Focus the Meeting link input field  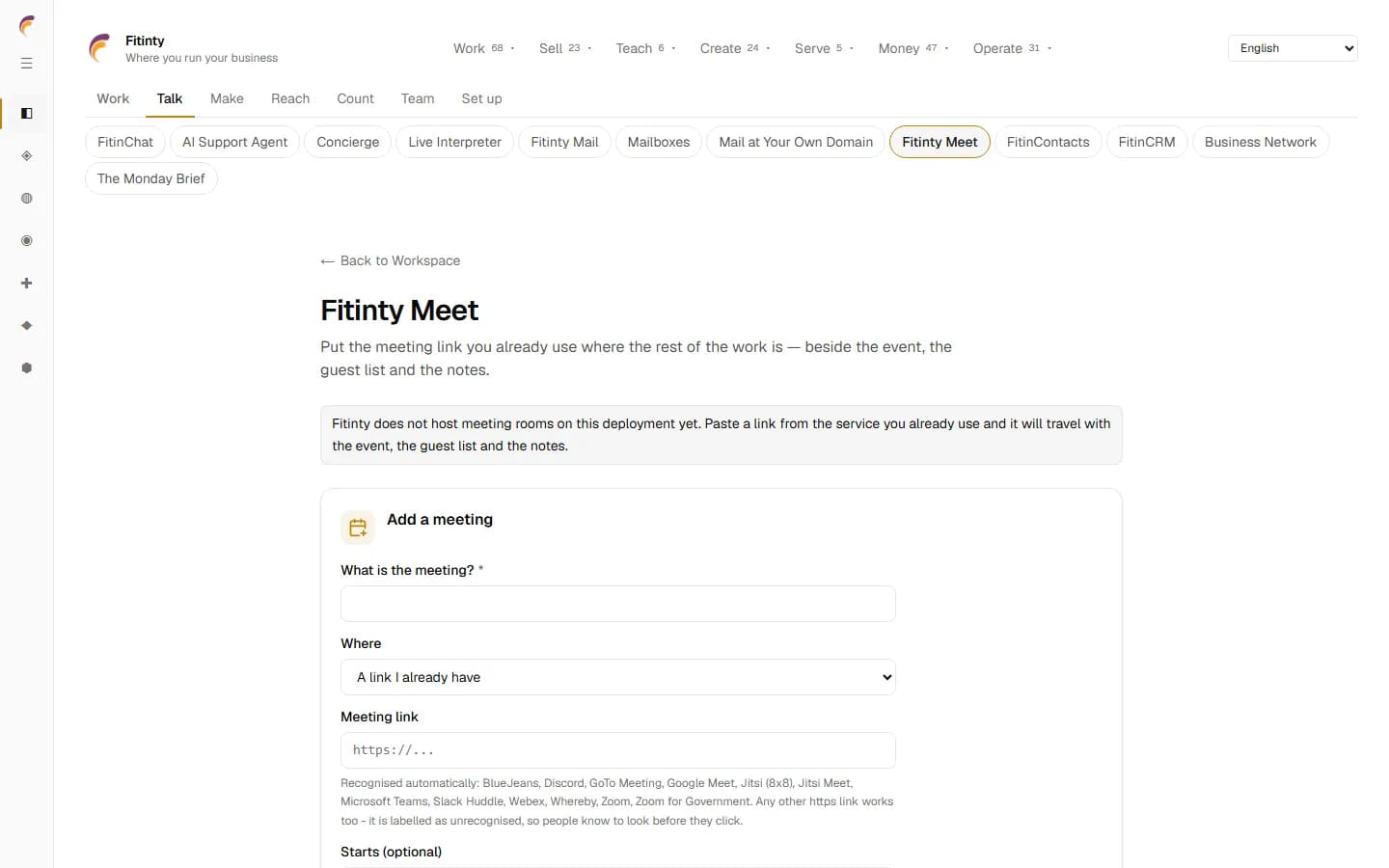pyautogui.click(x=618, y=750)
